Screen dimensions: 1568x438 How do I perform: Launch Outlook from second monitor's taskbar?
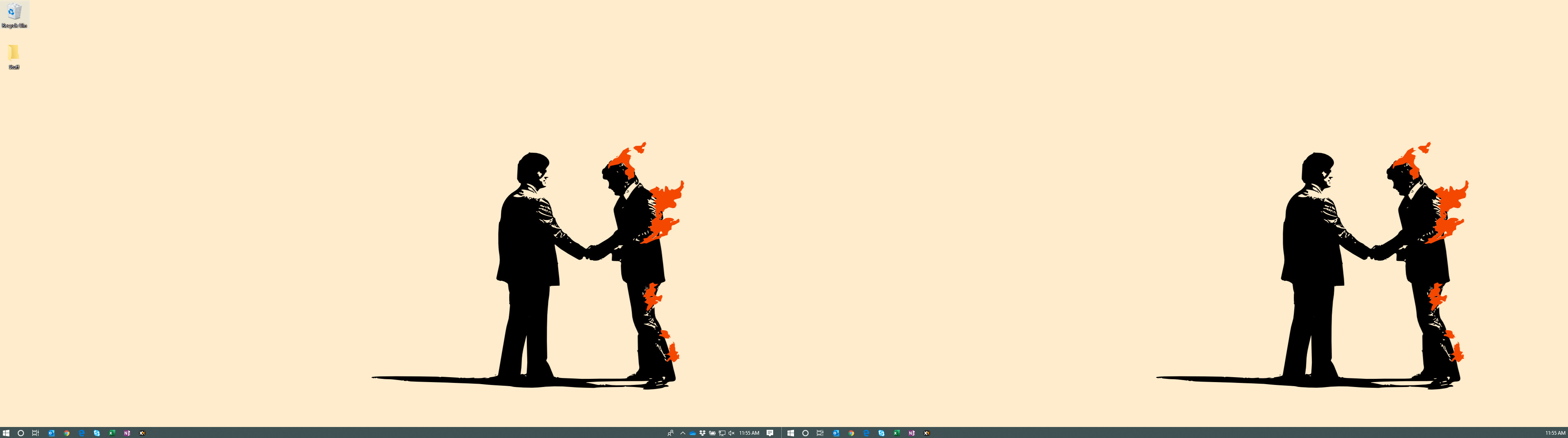[x=836, y=433]
